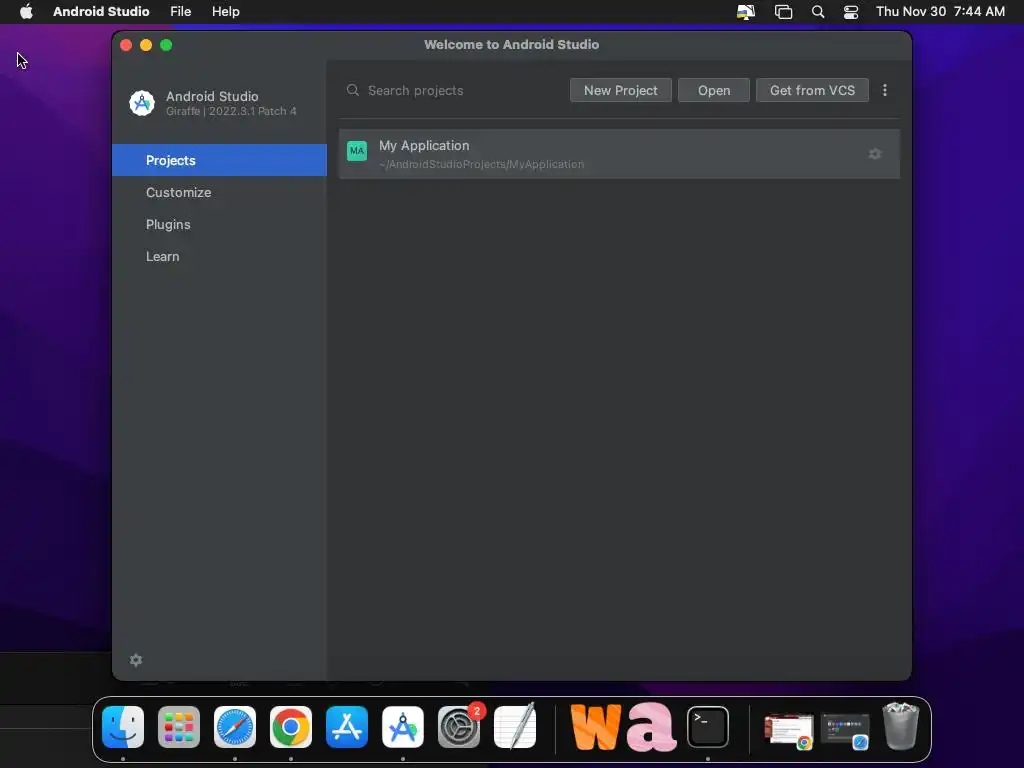Viewport: 1024px width, 768px height.
Task: Click the search magnifier icon in projects
Action: [x=353, y=90]
